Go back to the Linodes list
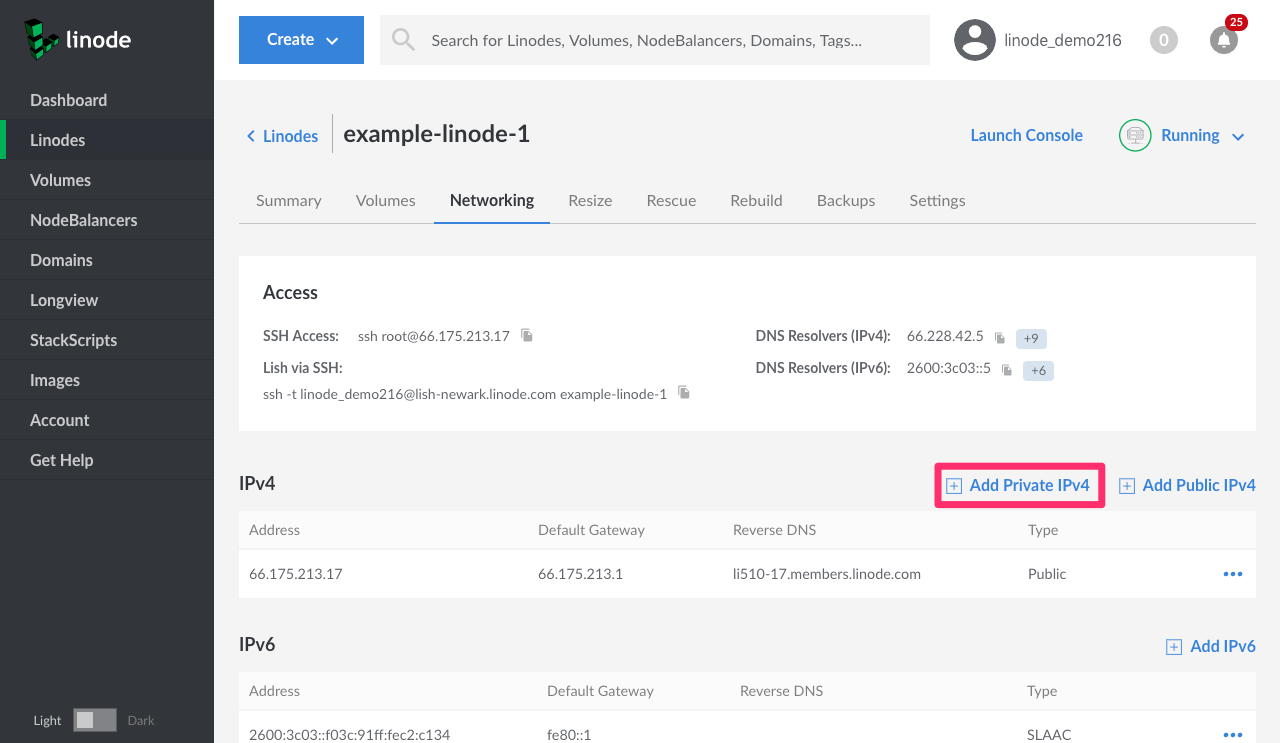 pyautogui.click(x=282, y=136)
